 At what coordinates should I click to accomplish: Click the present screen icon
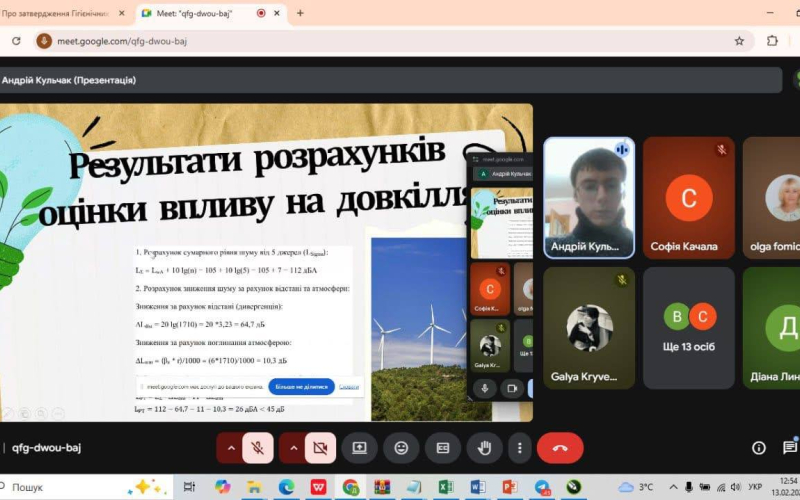pyautogui.click(x=360, y=448)
